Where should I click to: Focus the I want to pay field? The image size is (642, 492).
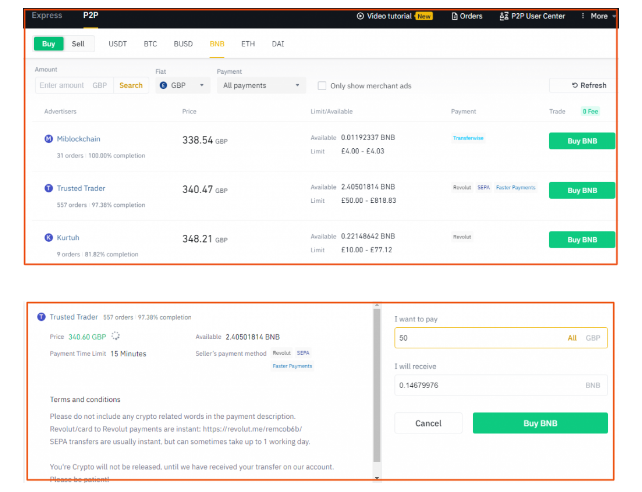tap(501, 338)
